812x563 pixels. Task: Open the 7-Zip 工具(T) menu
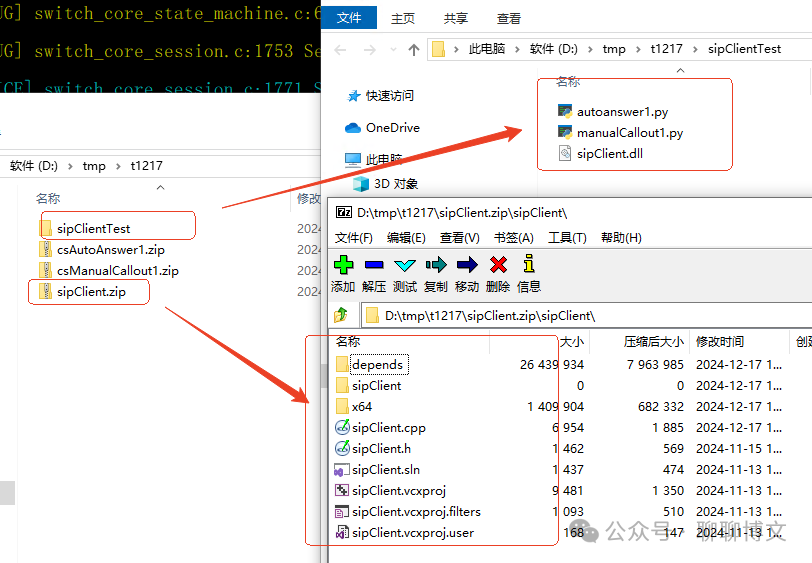pyautogui.click(x=567, y=238)
